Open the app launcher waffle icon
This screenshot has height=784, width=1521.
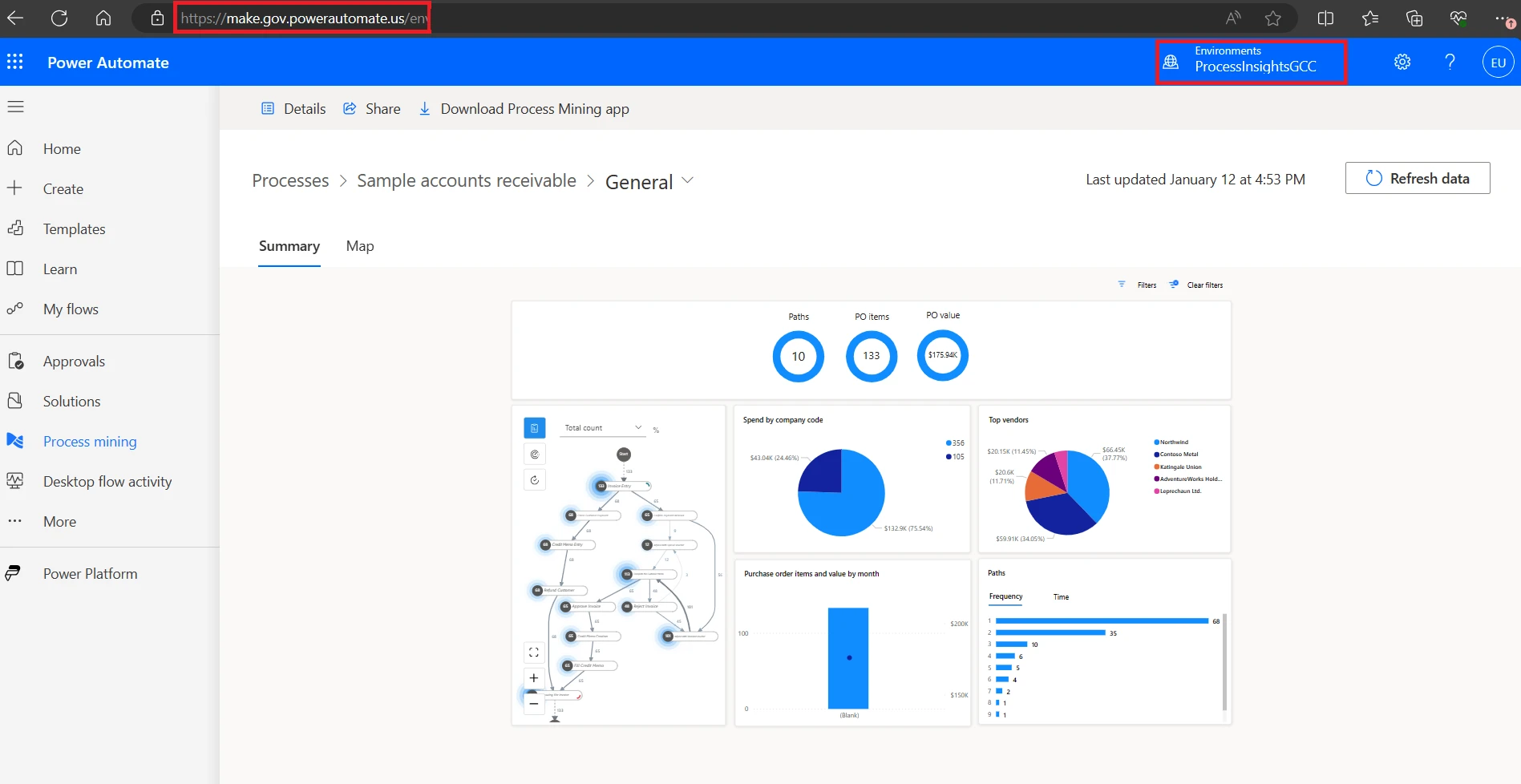15,63
